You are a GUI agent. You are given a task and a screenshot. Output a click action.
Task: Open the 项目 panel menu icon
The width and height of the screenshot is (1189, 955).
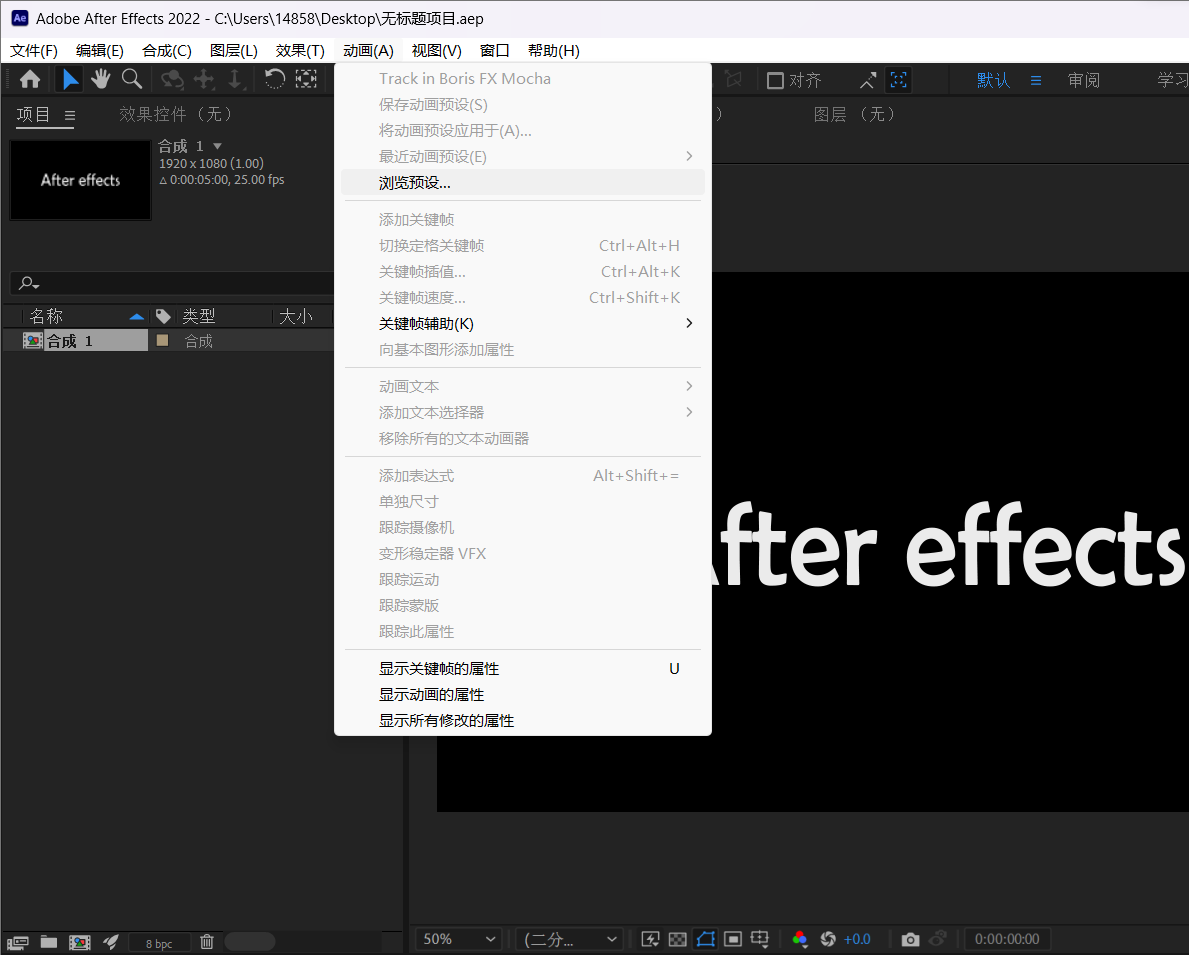click(x=70, y=115)
